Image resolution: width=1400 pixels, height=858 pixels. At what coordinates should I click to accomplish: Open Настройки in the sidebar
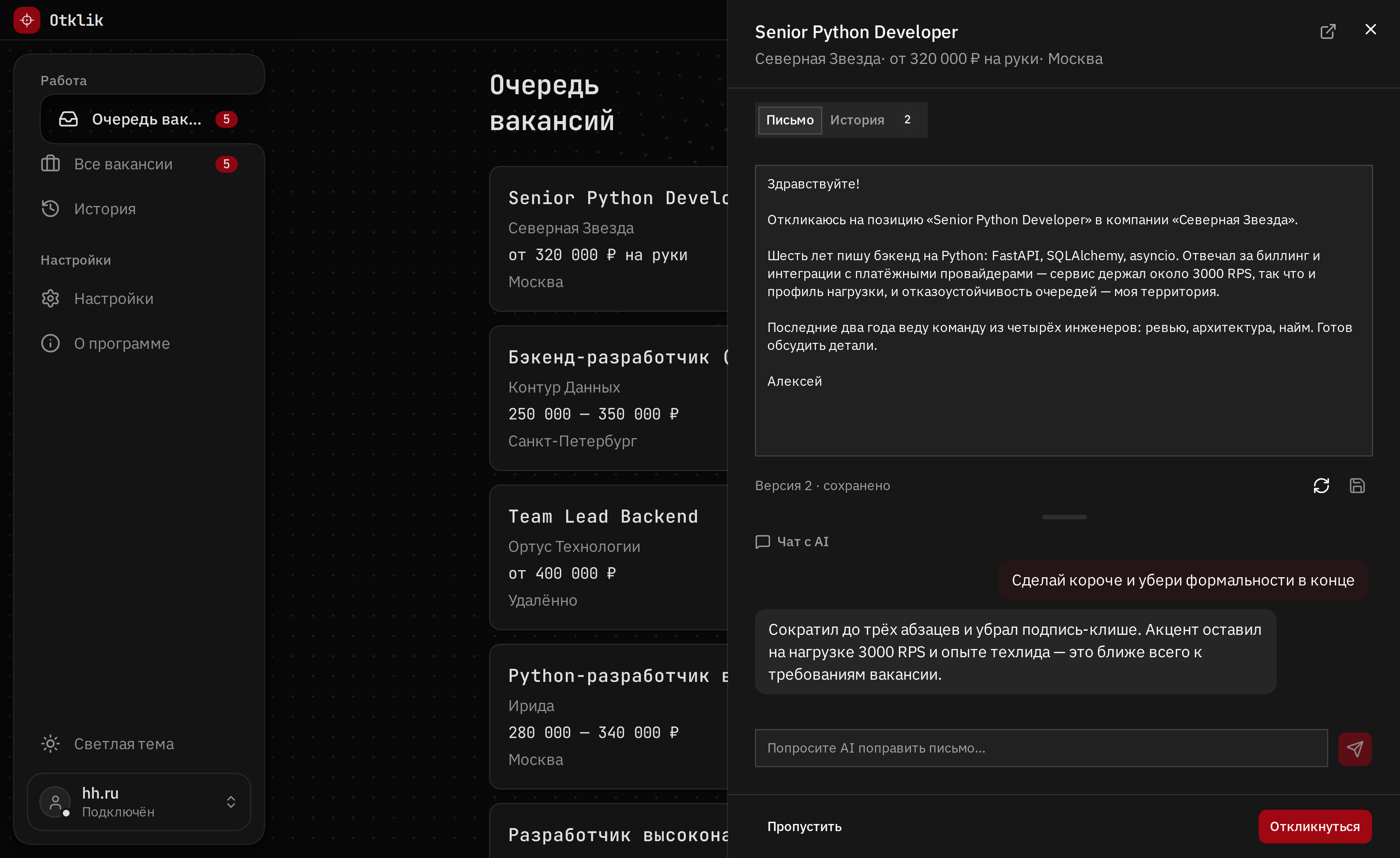point(139,299)
